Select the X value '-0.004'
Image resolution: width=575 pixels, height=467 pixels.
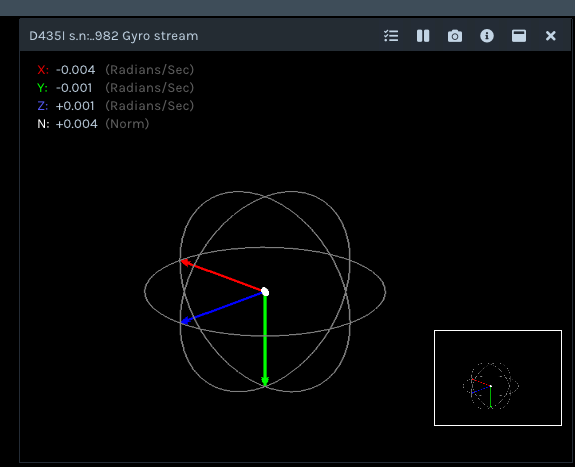(76, 70)
